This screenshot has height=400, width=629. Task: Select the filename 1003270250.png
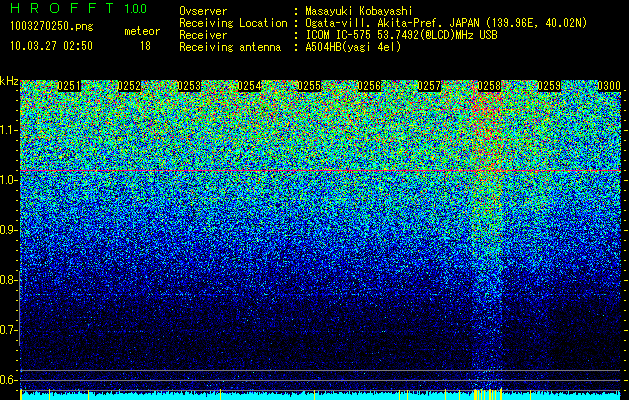click(x=52, y=26)
